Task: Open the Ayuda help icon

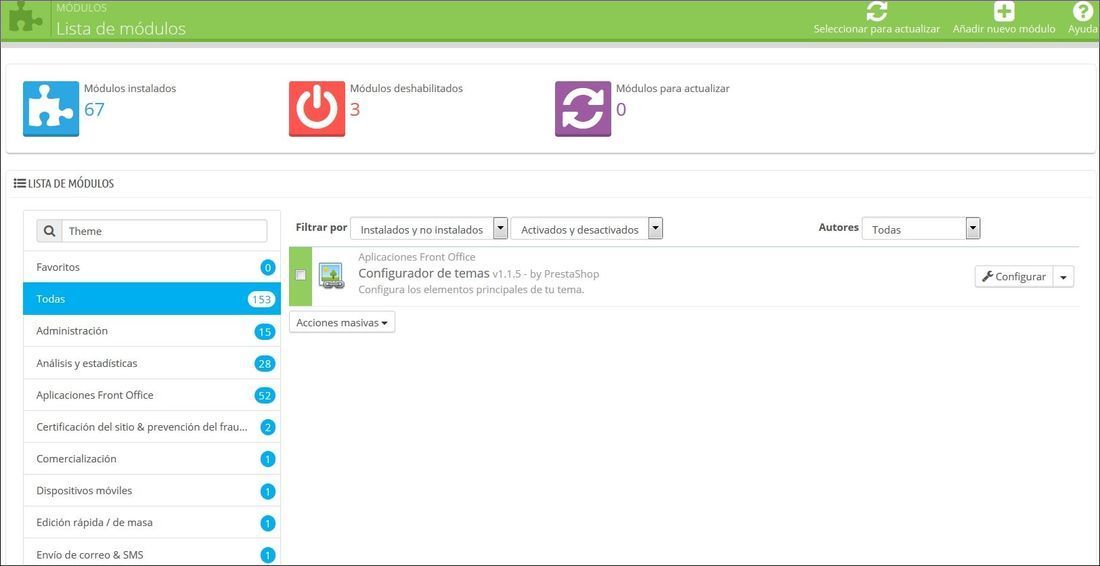Action: 1082,11
